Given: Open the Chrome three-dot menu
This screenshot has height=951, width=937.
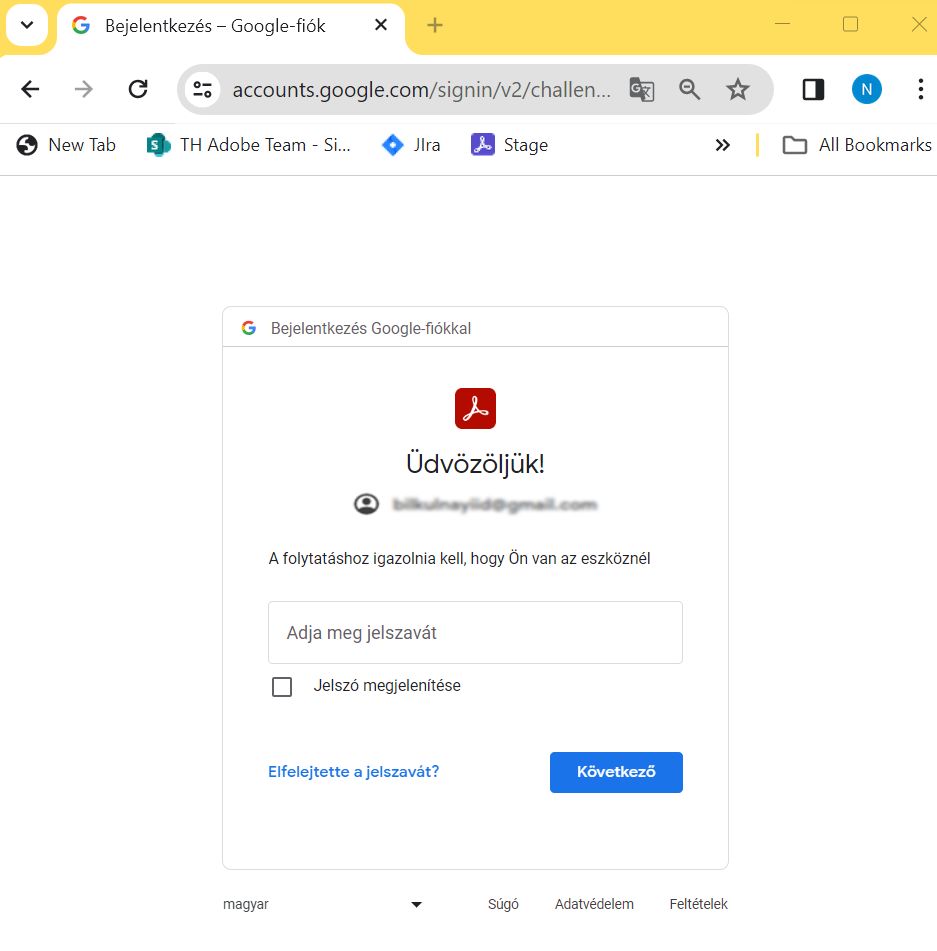Looking at the screenshot, I should pyautogui.click(x=920, y=89).
